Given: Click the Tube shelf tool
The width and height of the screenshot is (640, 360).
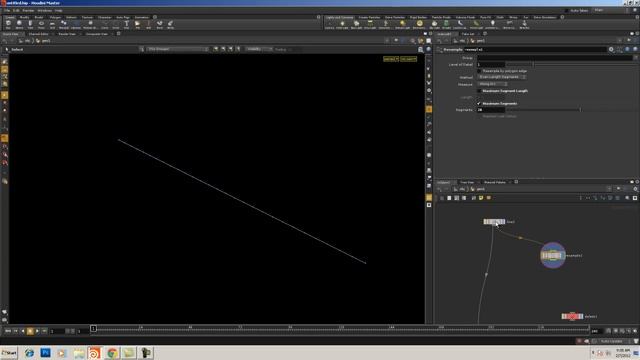Looking at the screenshot, I should tap(30, 24).
